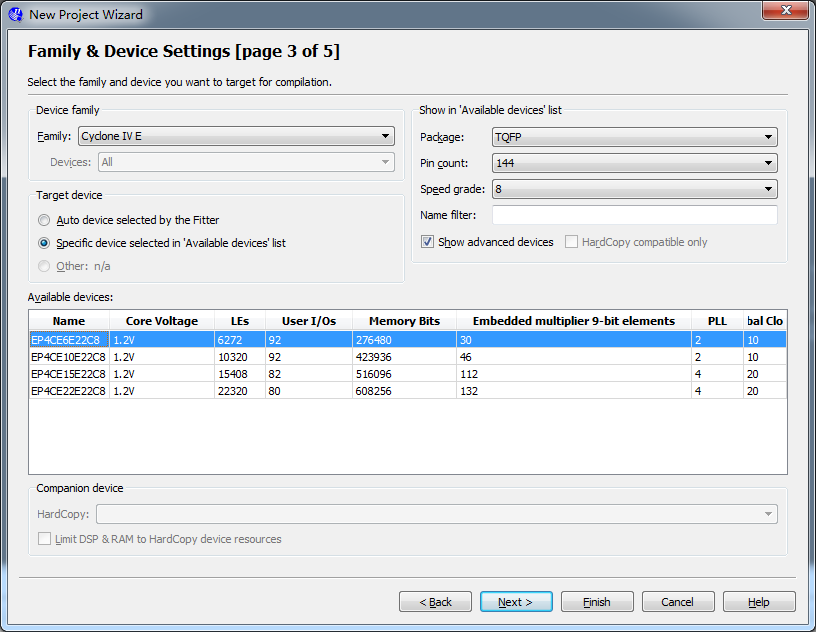
Task: Open the Family dropdown showing Cyclone IV E
Action: pyautogui.click(x=236, y=136)
